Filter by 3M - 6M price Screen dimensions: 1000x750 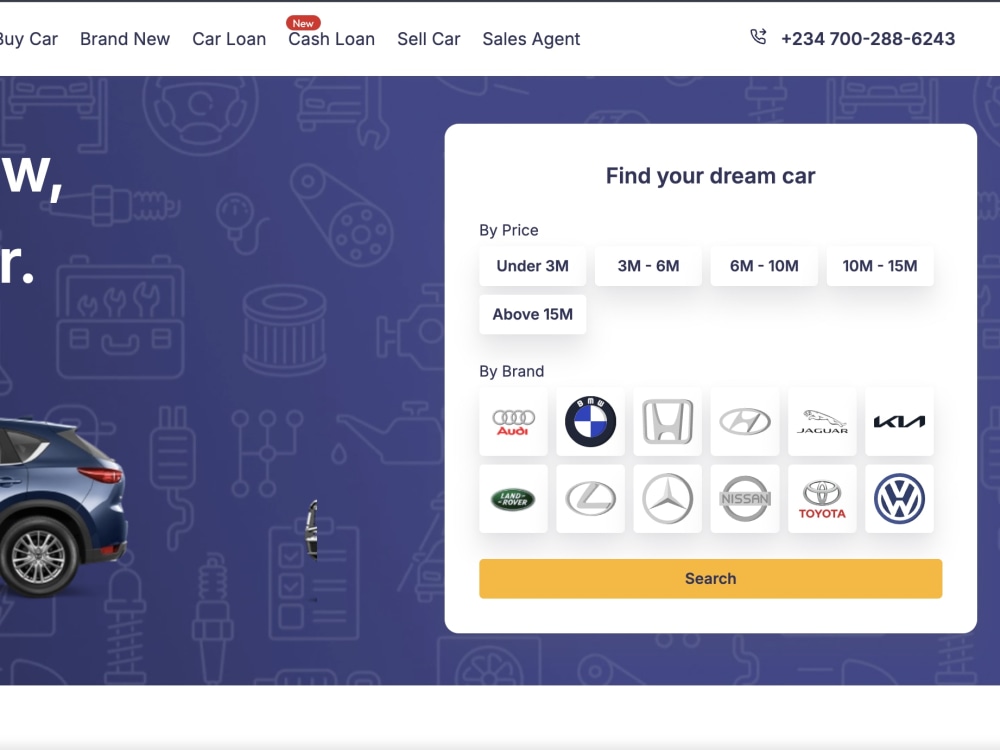coord(649,266)
